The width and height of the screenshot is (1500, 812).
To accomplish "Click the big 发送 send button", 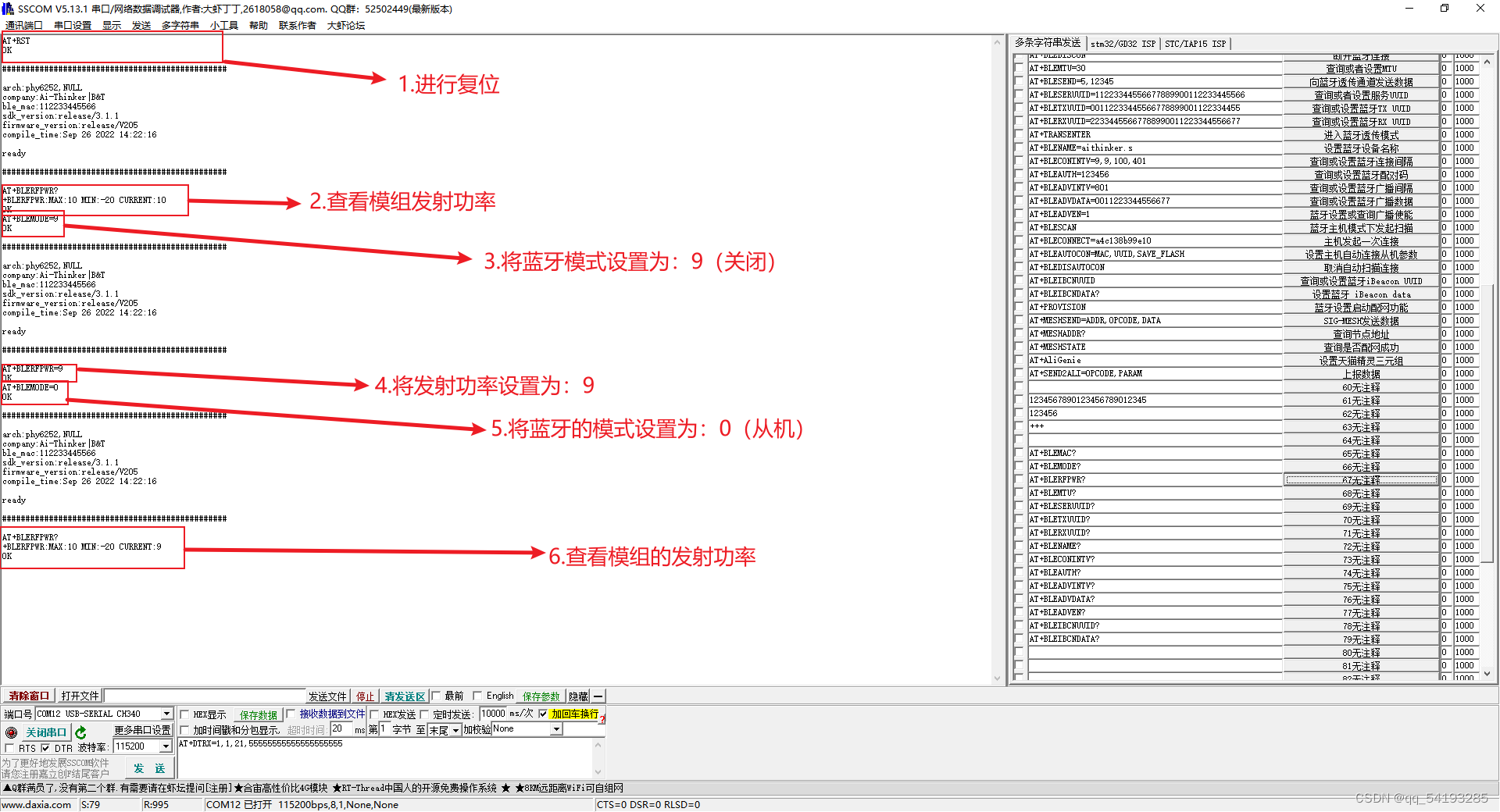I will [149, 768].
